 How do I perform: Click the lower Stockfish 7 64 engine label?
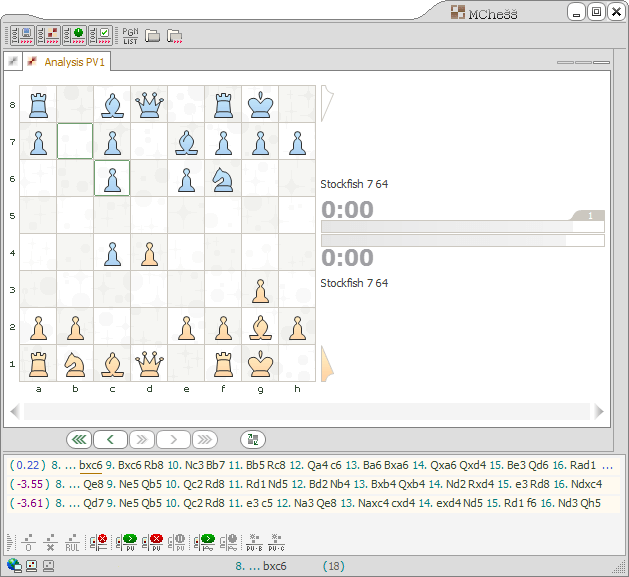354,283
